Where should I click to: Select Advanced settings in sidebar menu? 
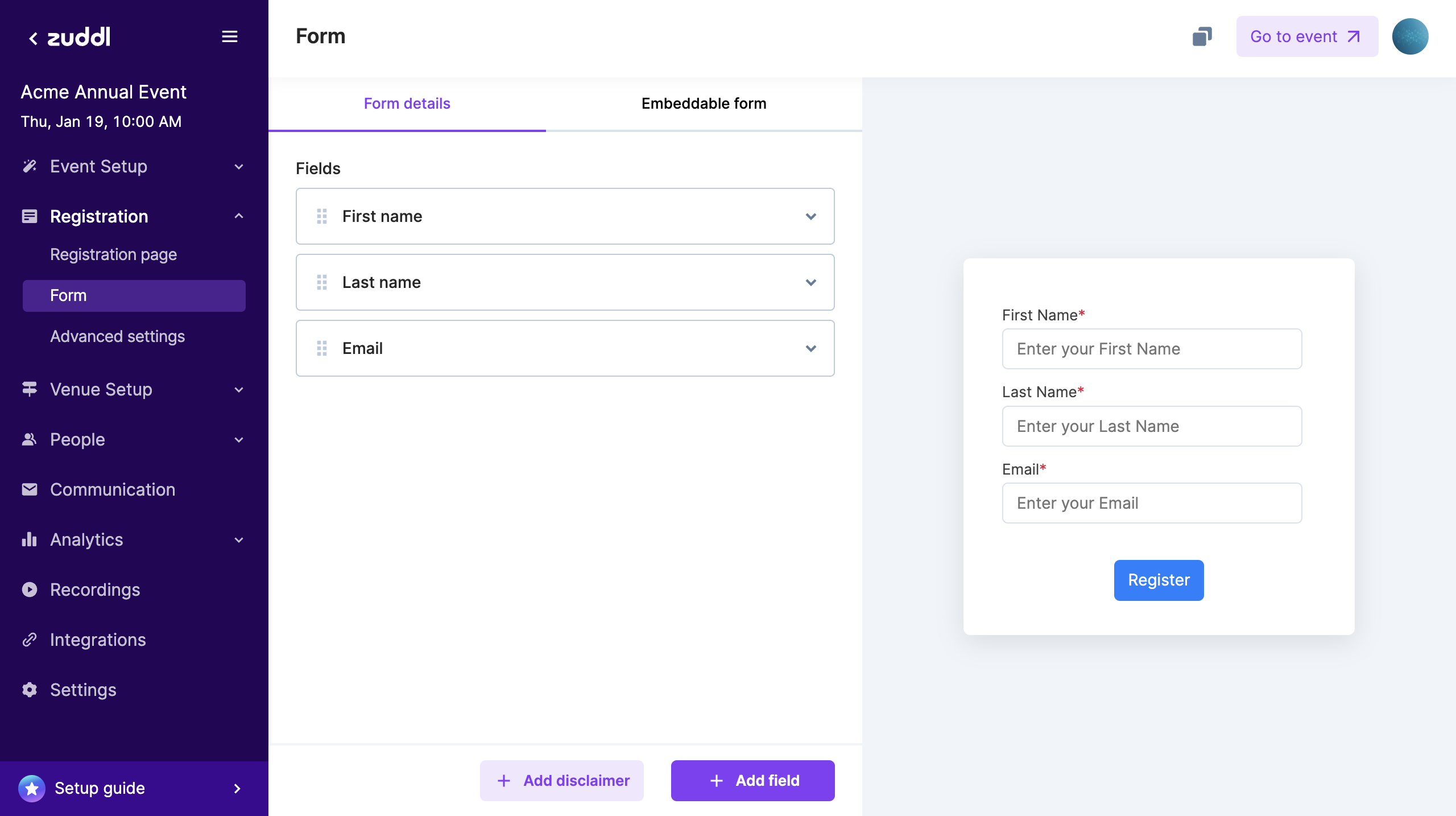pos(118,336)
